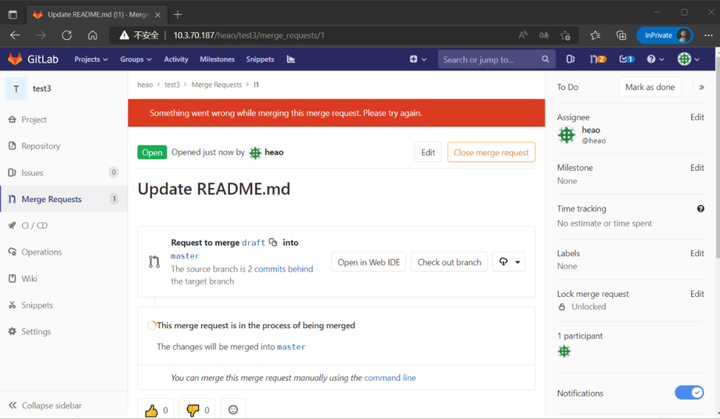Open the add reaction smiley picker
Viewport: 720px width, 419px height.
(233, 409)
